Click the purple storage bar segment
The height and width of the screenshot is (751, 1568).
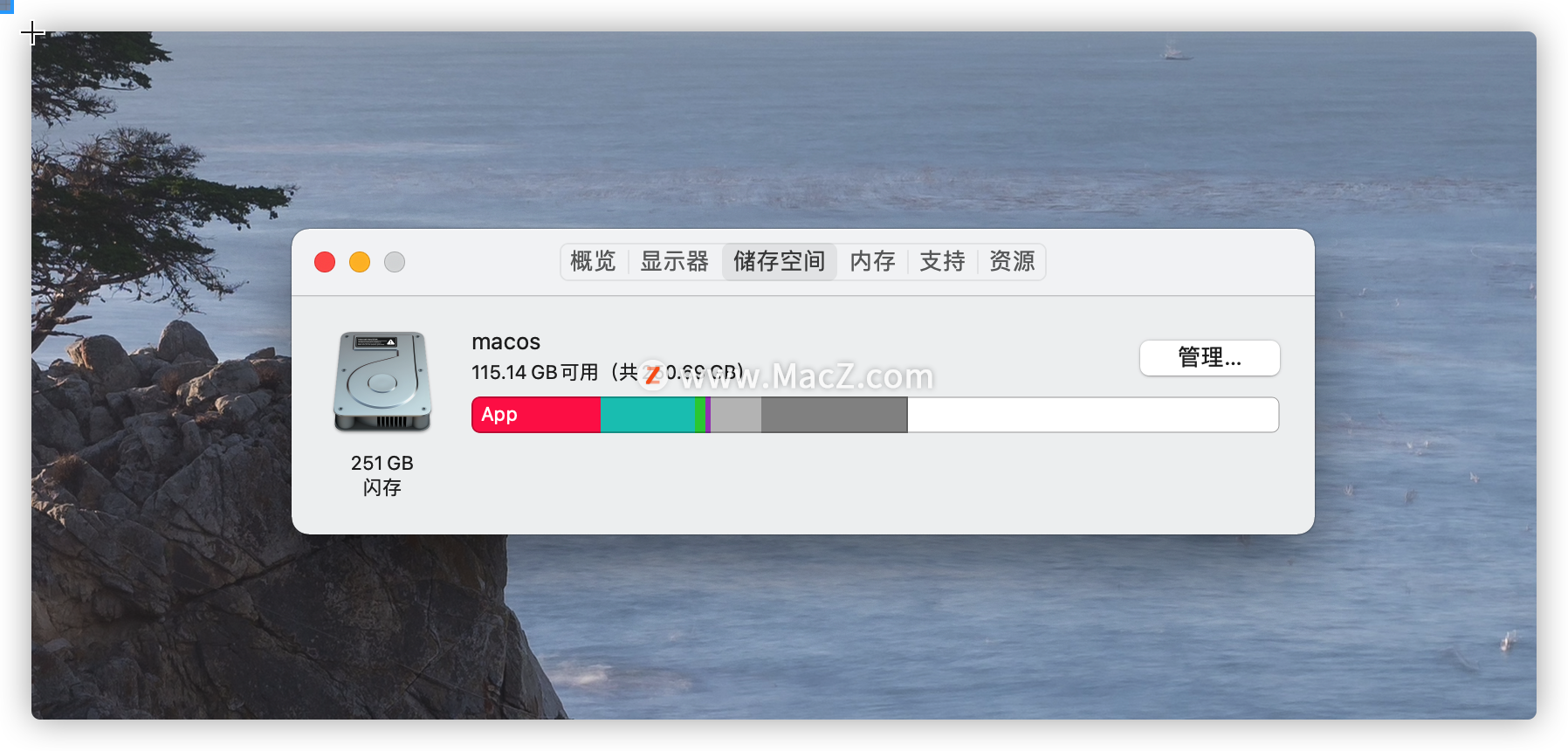point(708,415)
